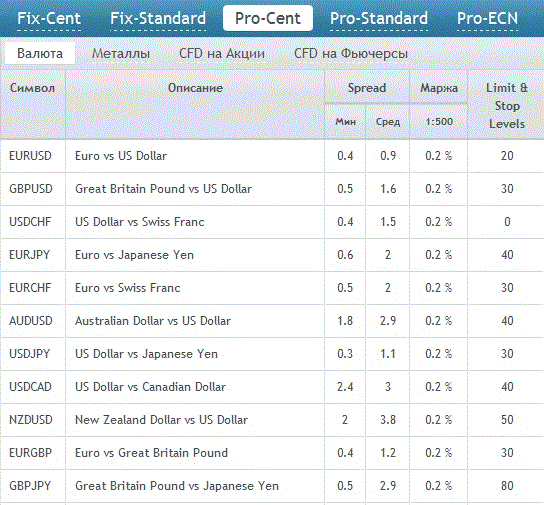
Task: Click the NZDUSD symbol row
Action: (272, 420)
